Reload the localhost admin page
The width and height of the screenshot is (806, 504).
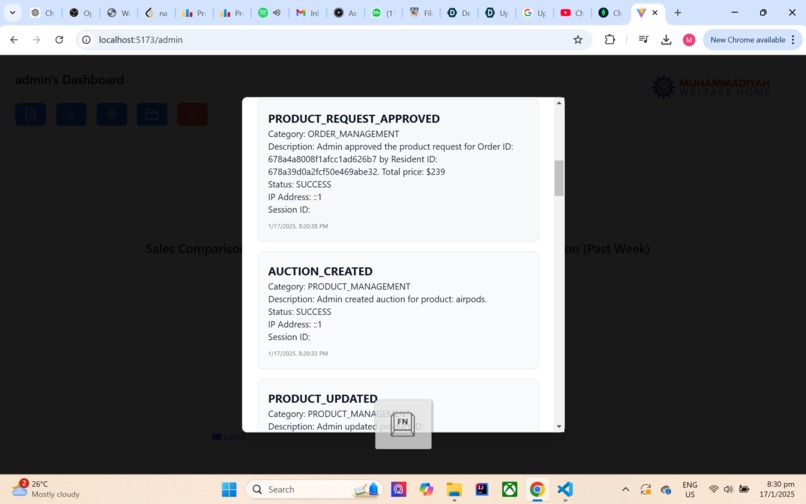click(59, 40)
